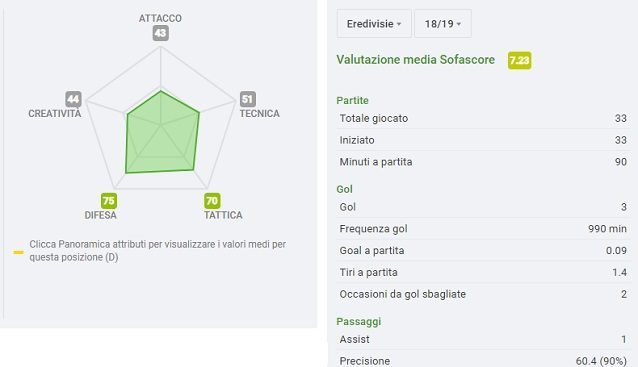Image resolution: width=638 pixels, height=367 pixels.
Task: Click Valutazione media Sofascore heading
Action: click(x=415, y=60)
